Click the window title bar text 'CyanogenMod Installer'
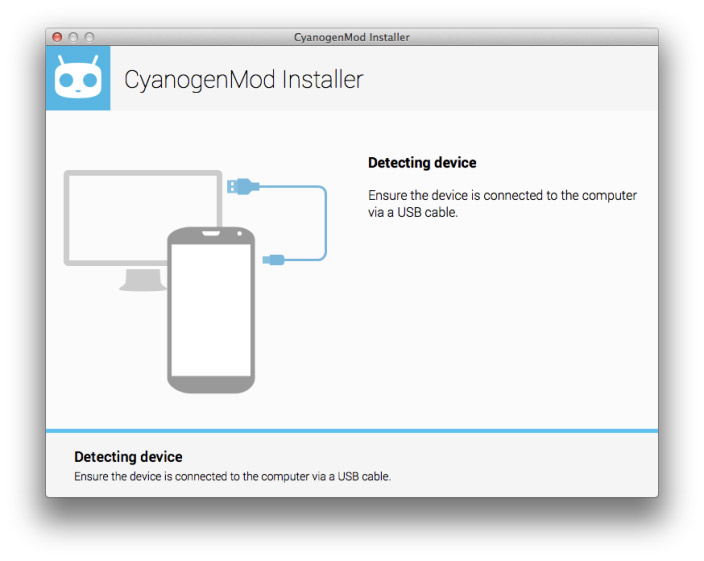 coord(352,37)
